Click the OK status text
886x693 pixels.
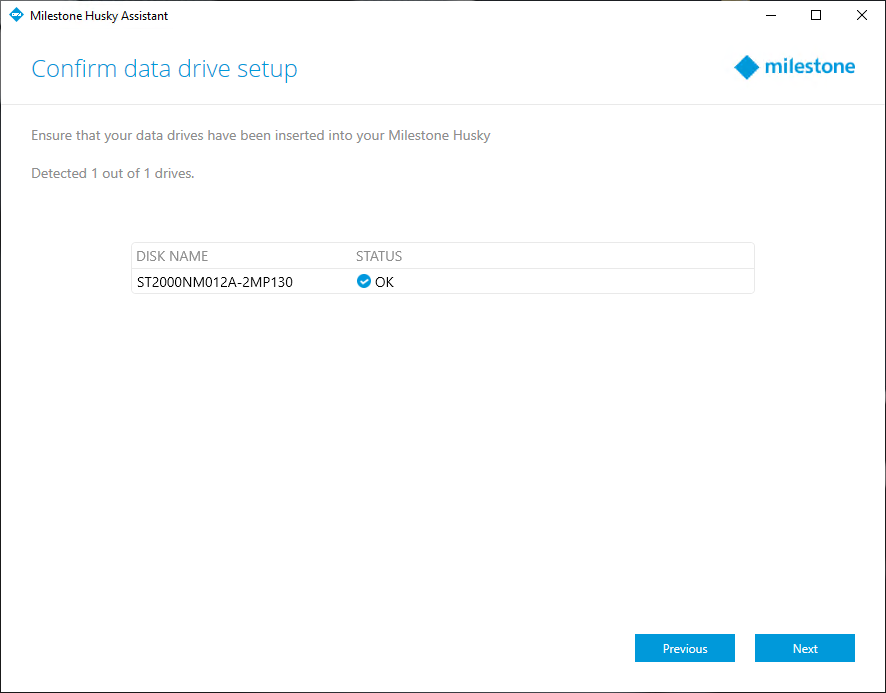pyautogui.click(x=384, y=282)
